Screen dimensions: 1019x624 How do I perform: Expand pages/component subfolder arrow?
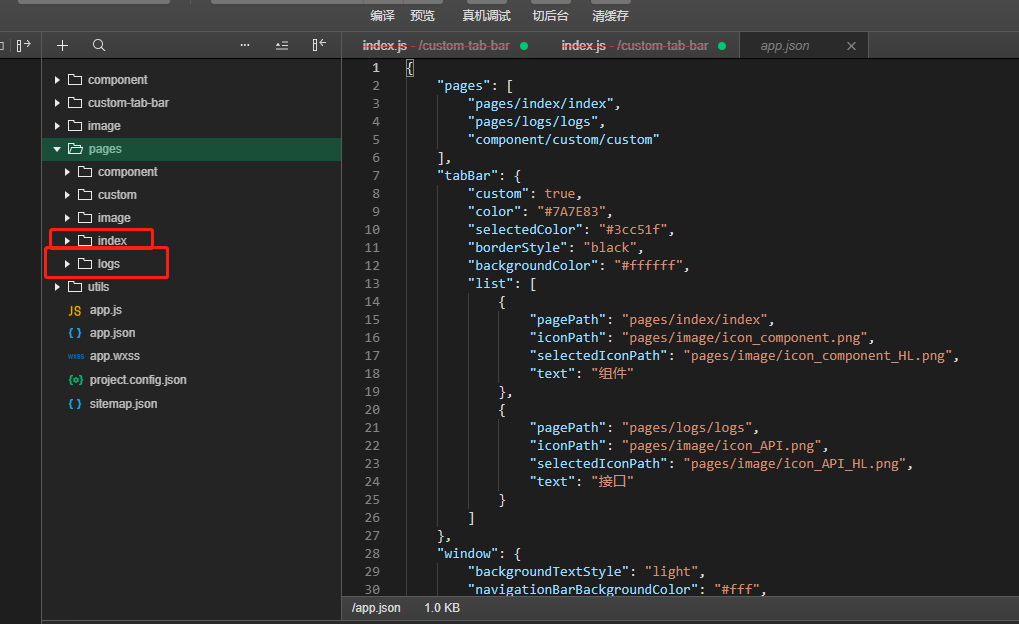pyautogui.click(x=67, y=172)
